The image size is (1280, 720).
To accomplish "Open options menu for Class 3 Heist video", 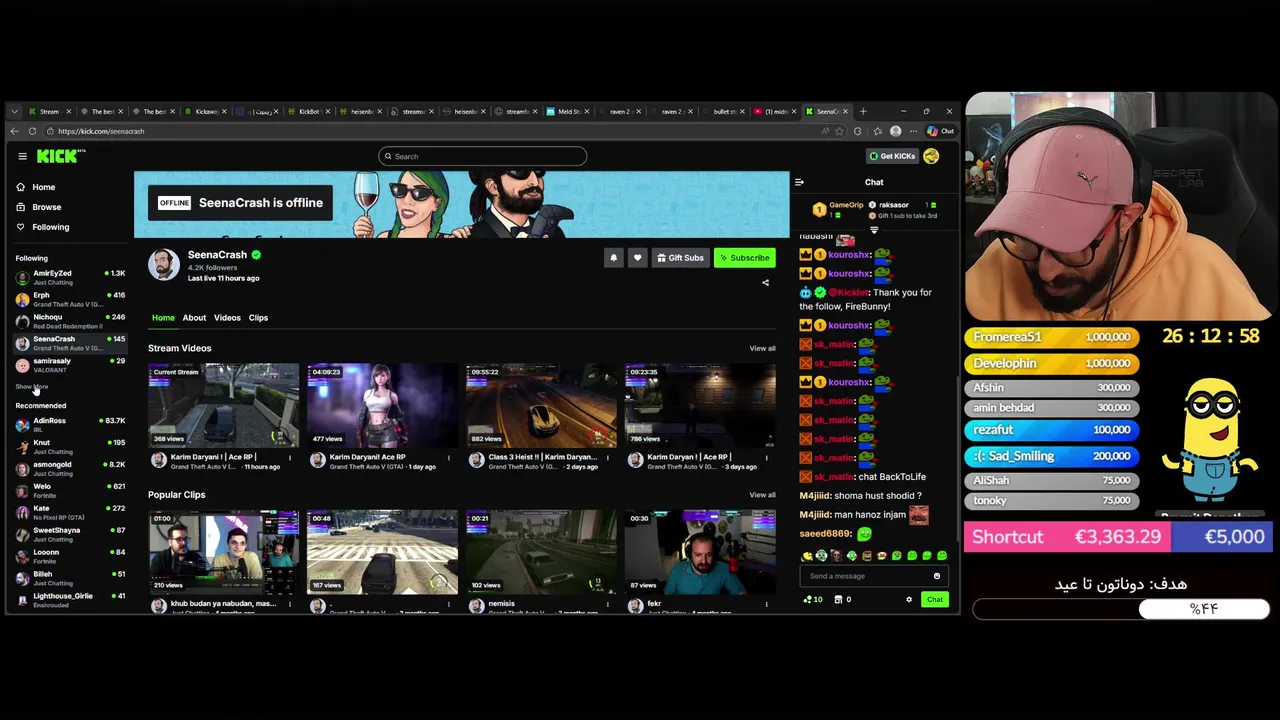I will [x=607, y=458].
